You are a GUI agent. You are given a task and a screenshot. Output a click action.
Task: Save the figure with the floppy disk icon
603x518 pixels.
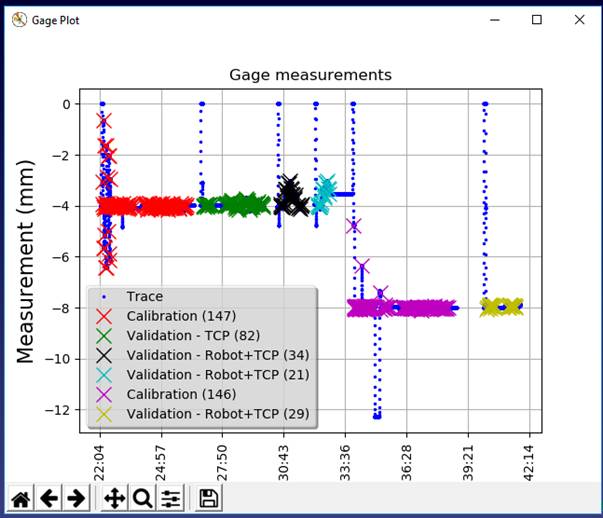[208, 498]
